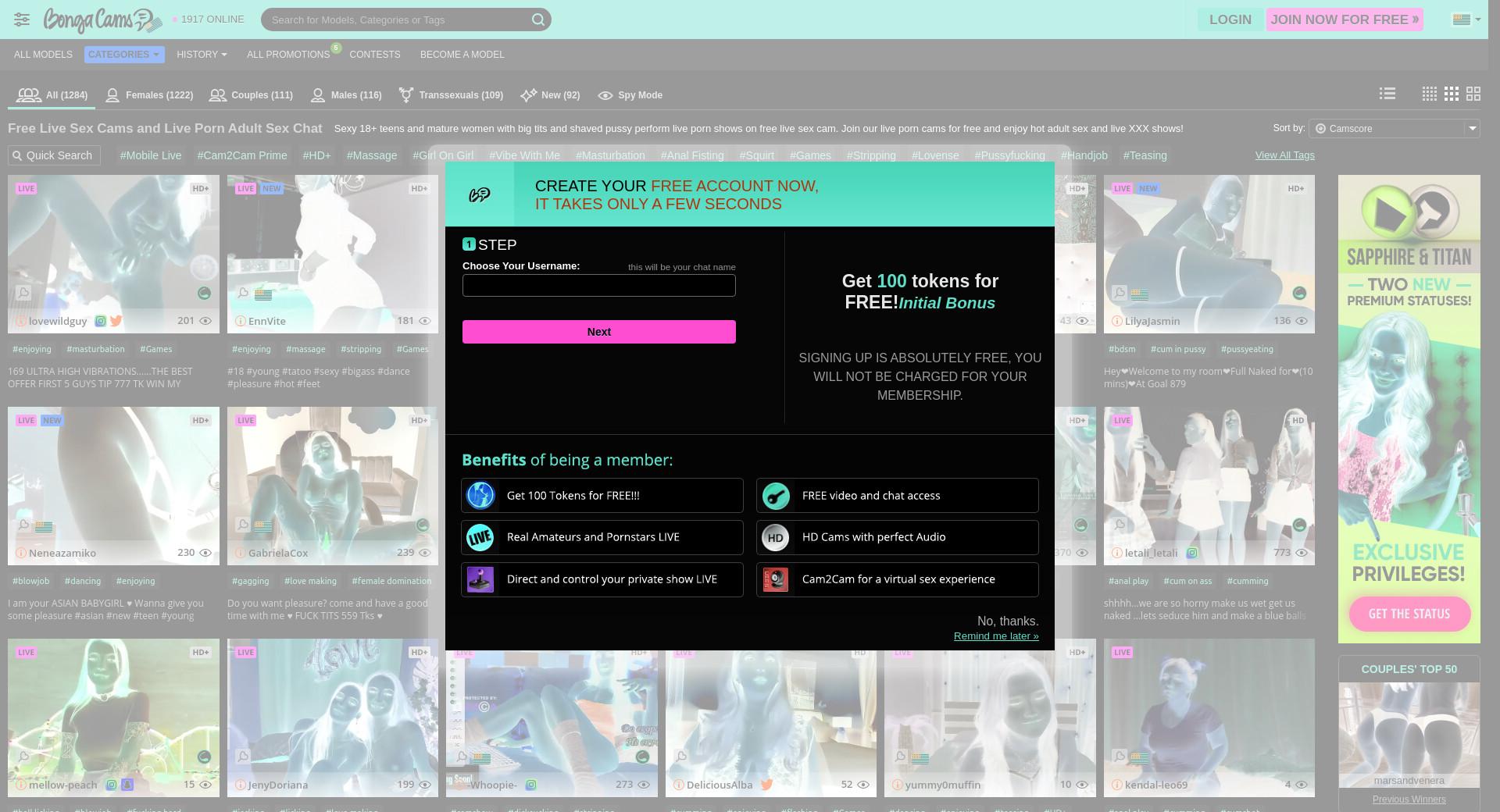Viewport: 1500px width, 812px height.
Task: Select the Males (116) tab
Action: (x=346, y=95)
